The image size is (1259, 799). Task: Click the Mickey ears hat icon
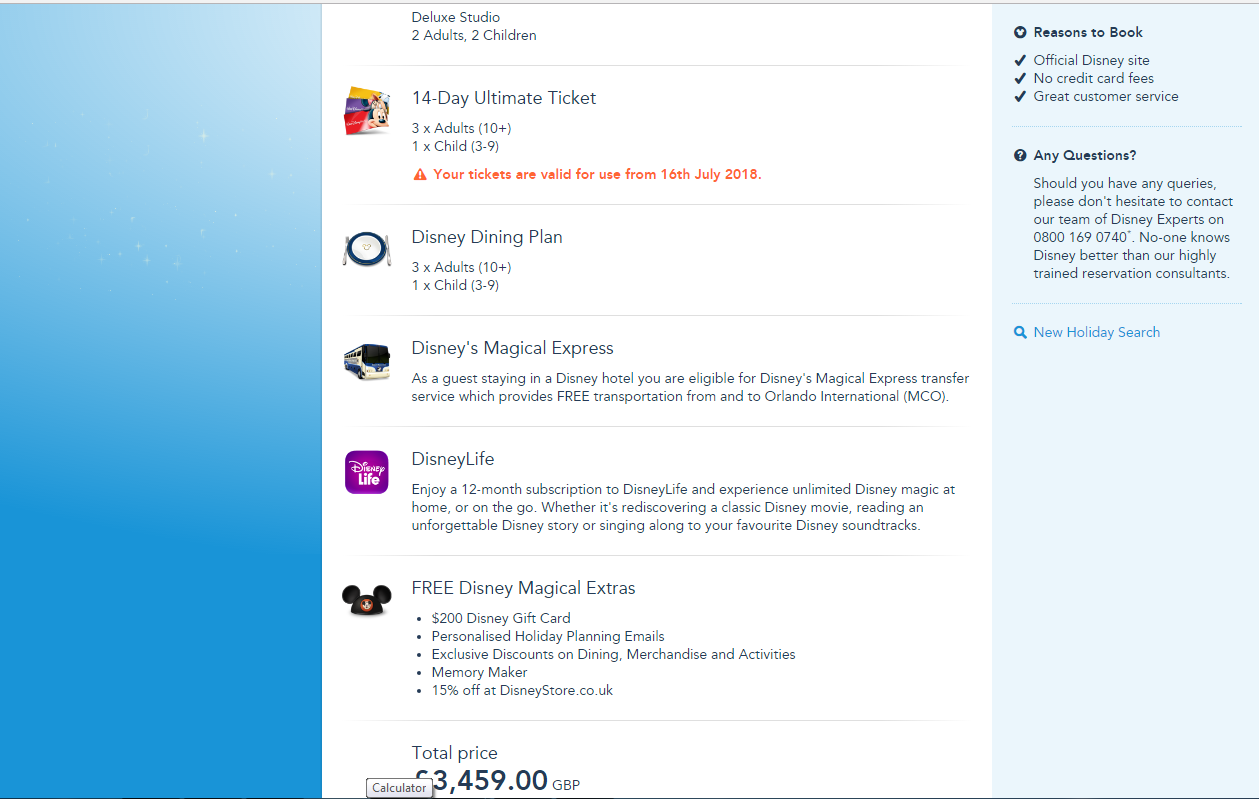click(x=366, y=600)
